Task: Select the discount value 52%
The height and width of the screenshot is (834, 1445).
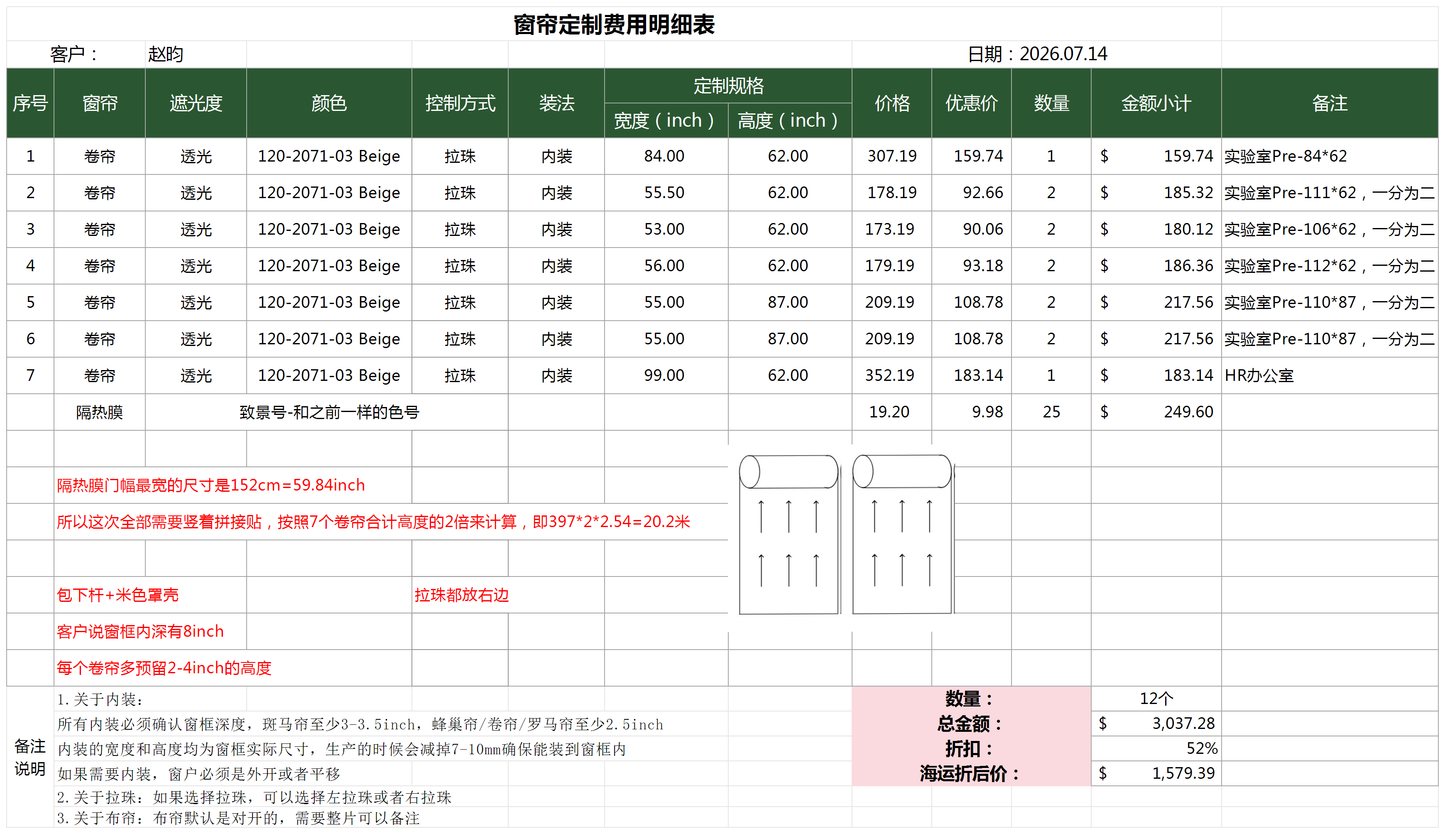Action: pyautogui.click(x=1201, y=748)
